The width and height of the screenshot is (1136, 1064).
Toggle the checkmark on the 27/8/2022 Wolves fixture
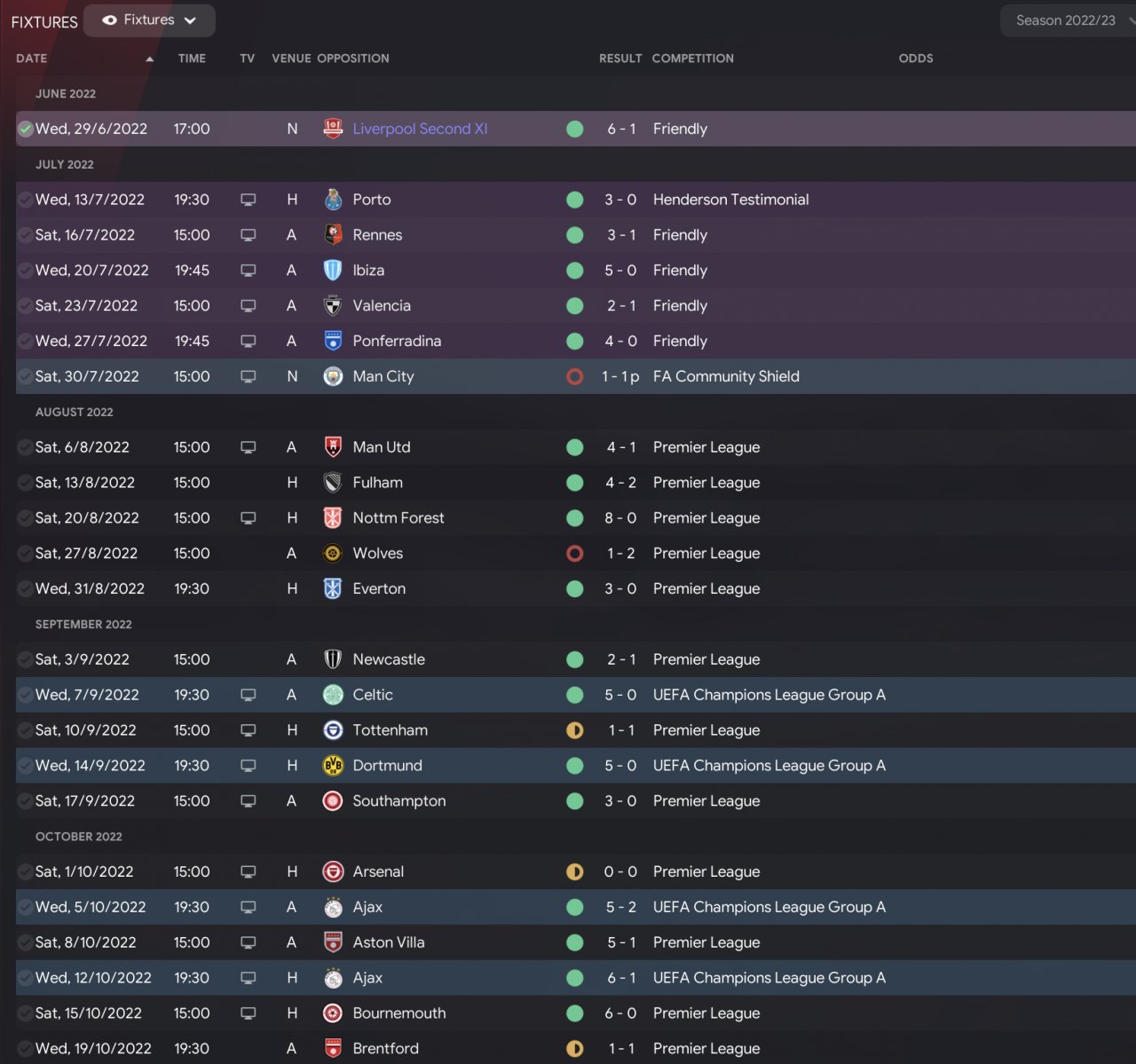[x=26, y=553]
